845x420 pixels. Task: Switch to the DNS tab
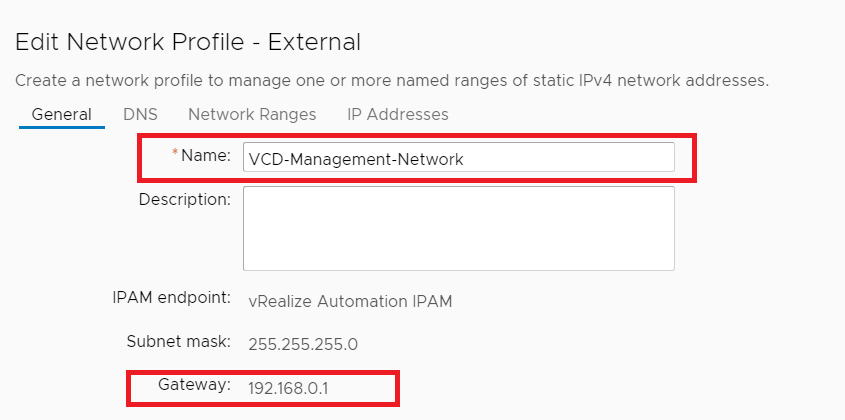click(x=140, y=114)
